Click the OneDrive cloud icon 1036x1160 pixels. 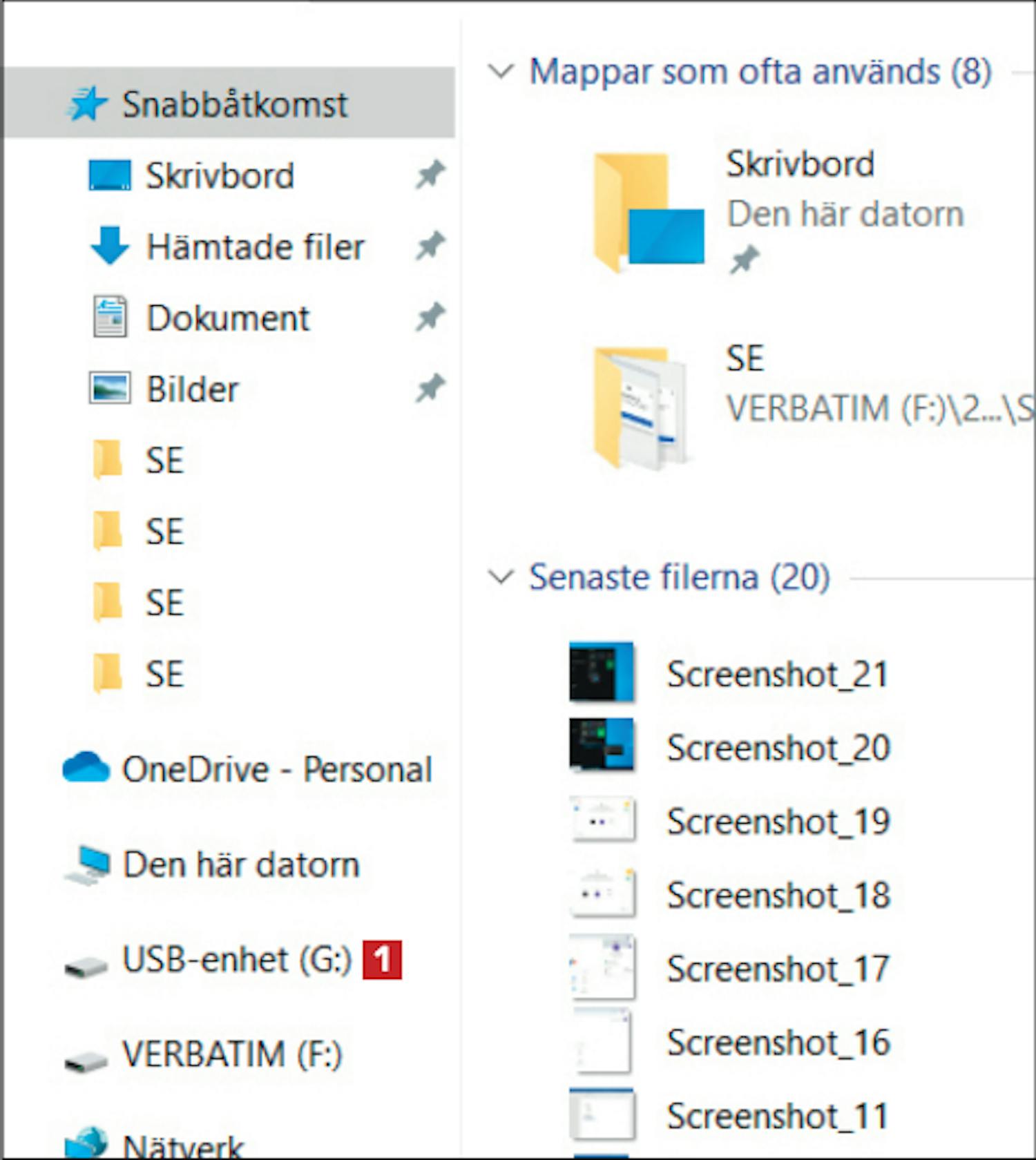pos(86,768)
